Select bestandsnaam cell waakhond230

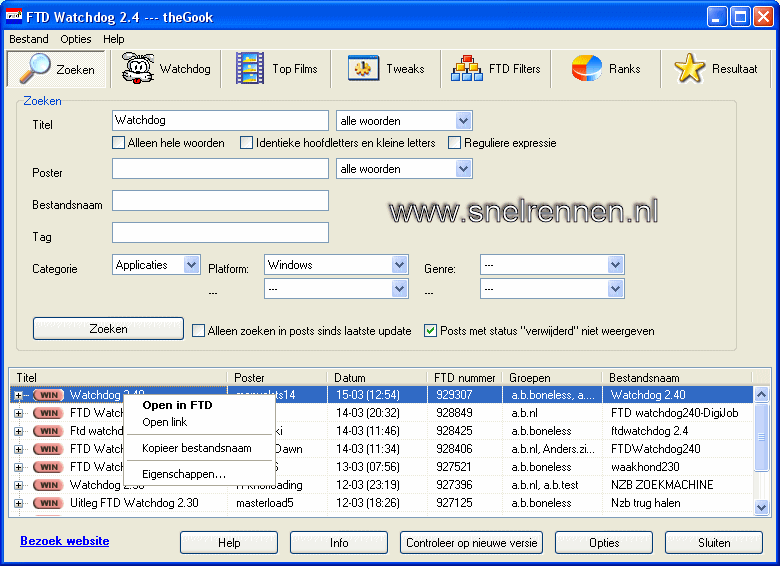coord(645,467)
